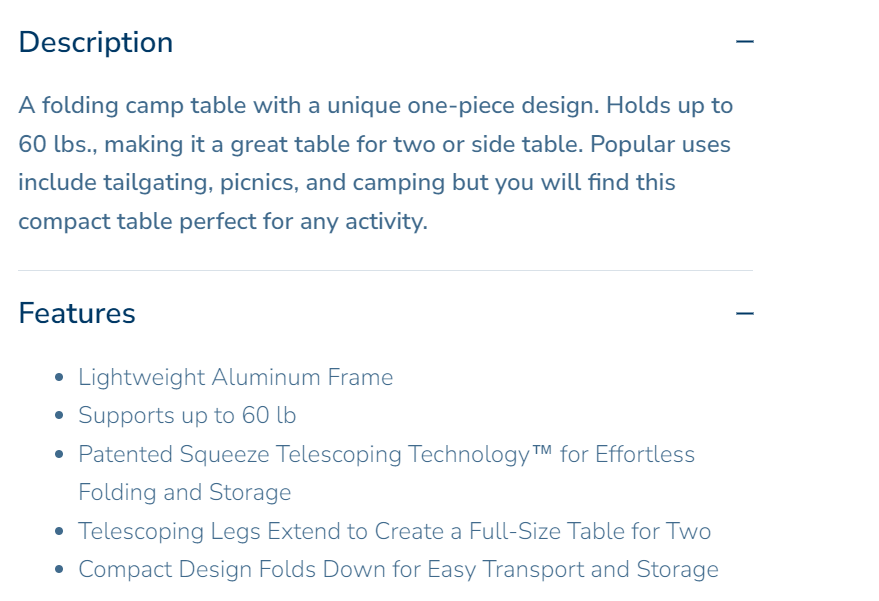Click the Description accordion heading

(x=96, y=42)
